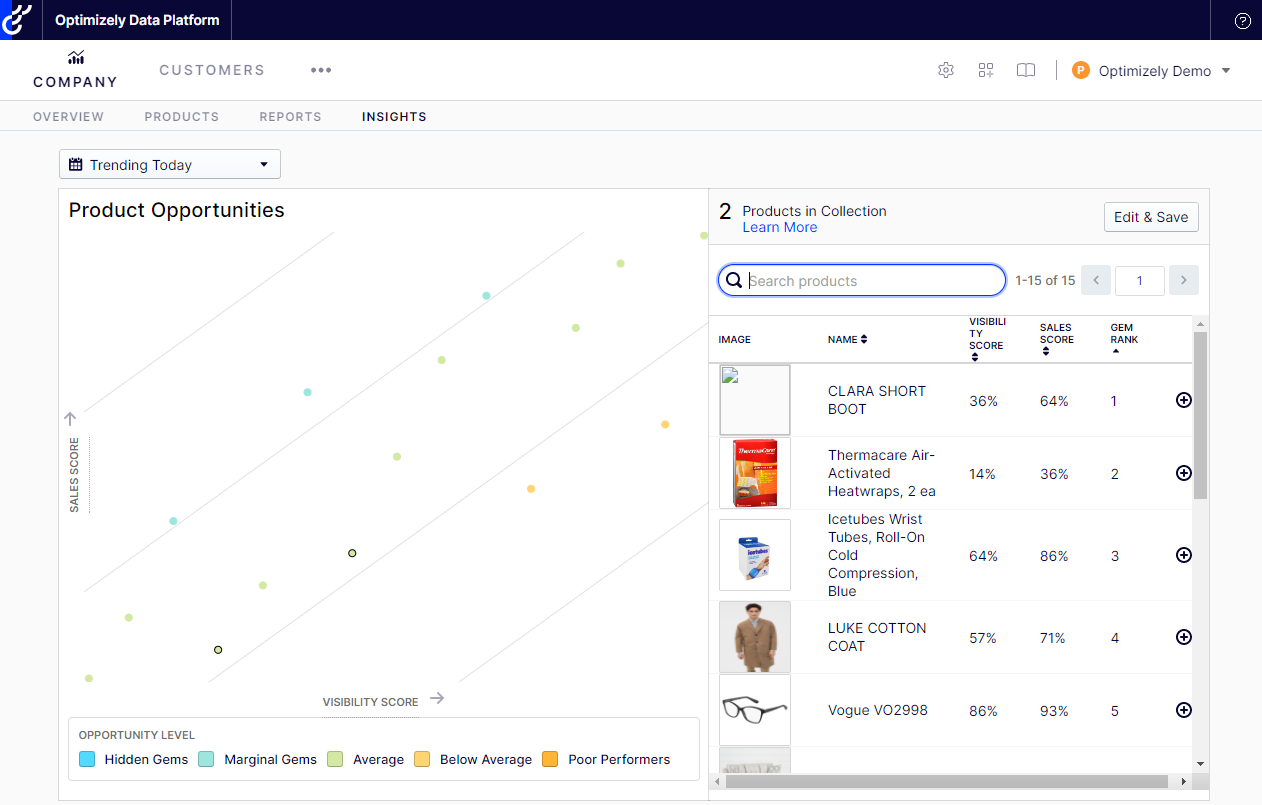Add Icetubes Wrist Tubes to collection
Screen dimensions: 1262x805
point(1184,555)
